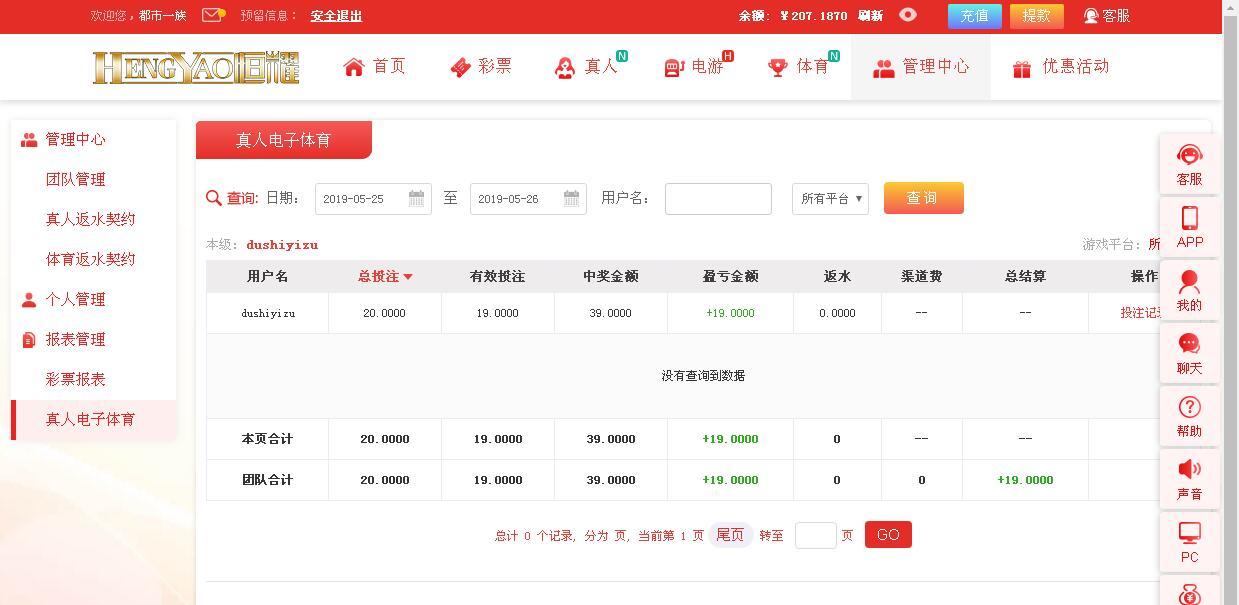The image size is (1239, 605).
Task: Open the calendar dropdown for the end date
Action: click(571, 198)
